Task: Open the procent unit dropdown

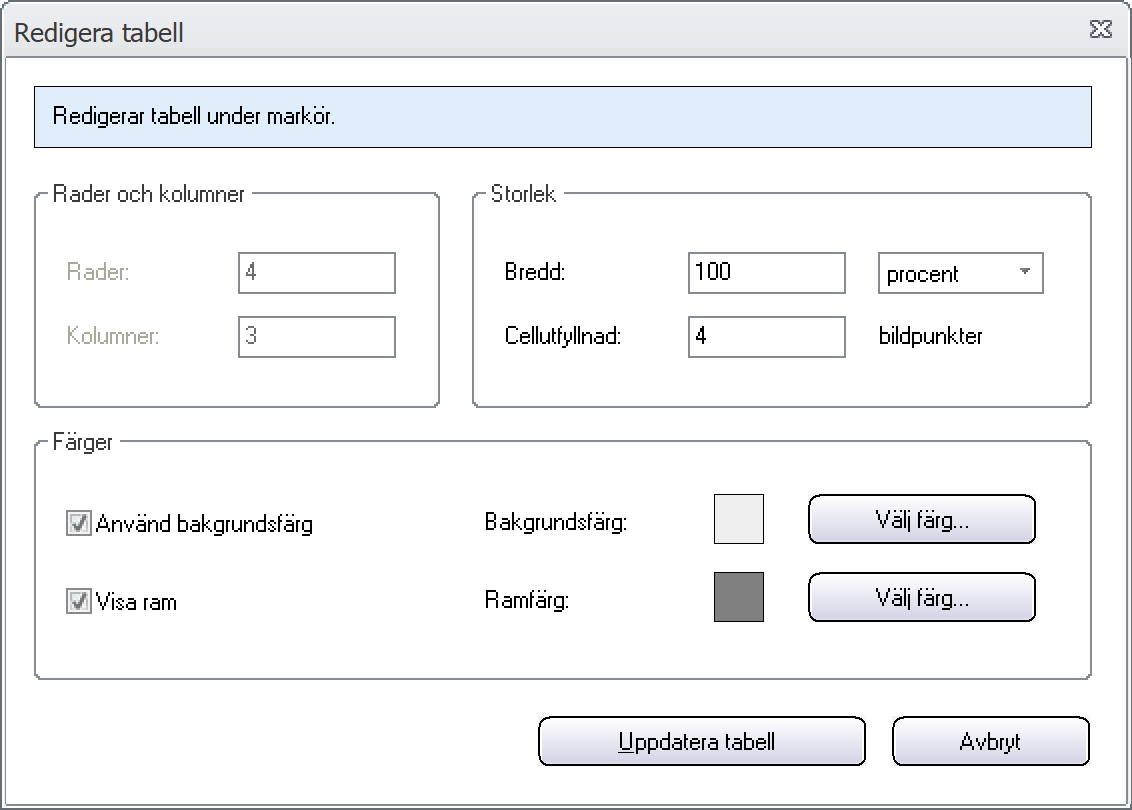Action: 960,273
